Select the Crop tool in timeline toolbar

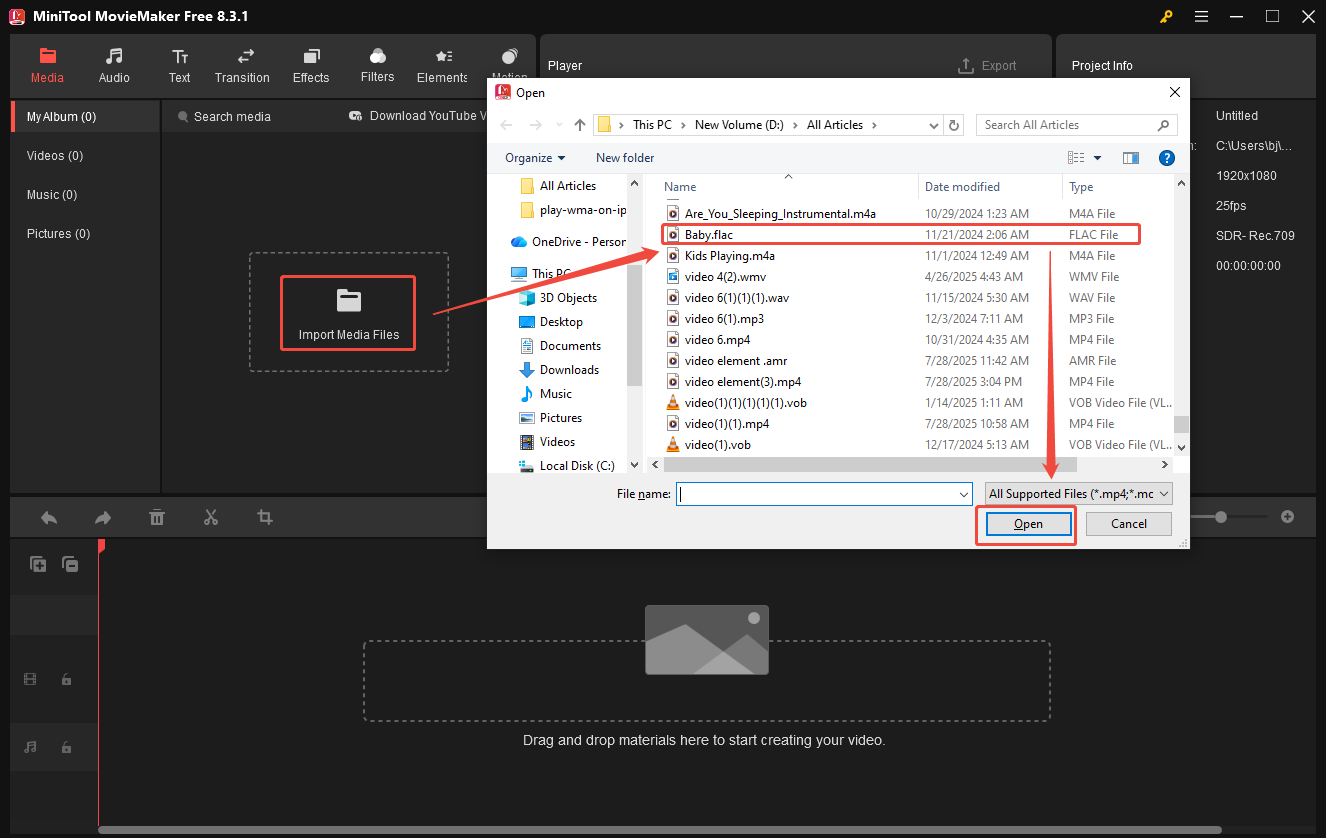263,517
